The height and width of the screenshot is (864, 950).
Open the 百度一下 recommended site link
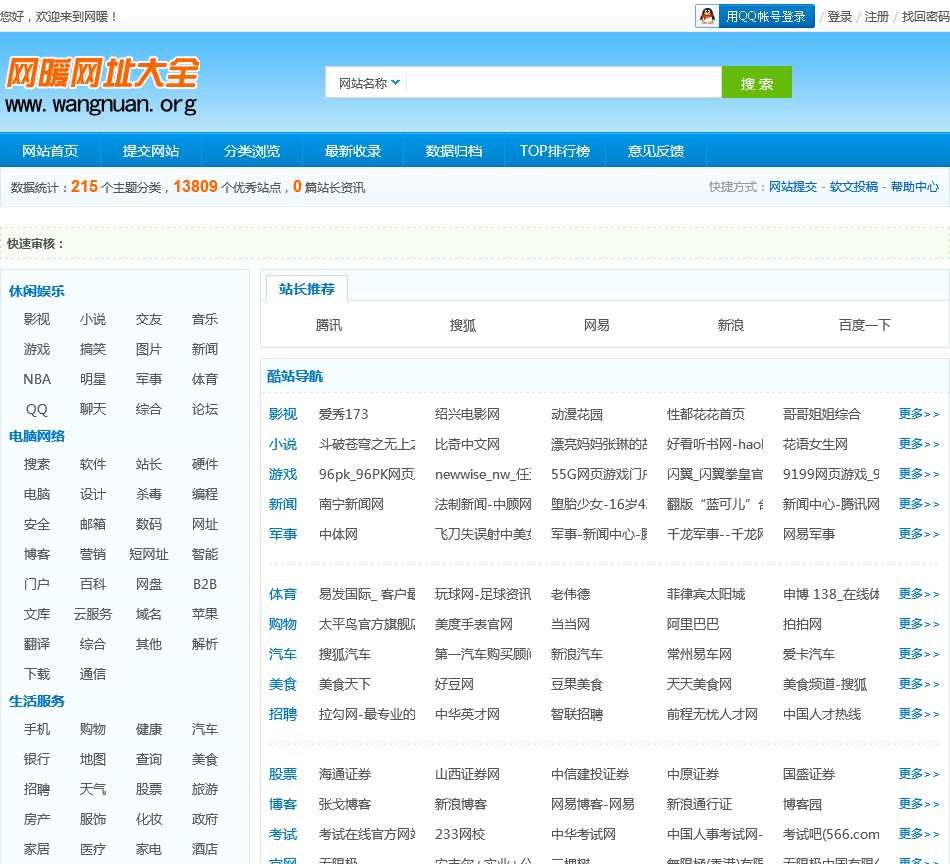click(864, 325)
